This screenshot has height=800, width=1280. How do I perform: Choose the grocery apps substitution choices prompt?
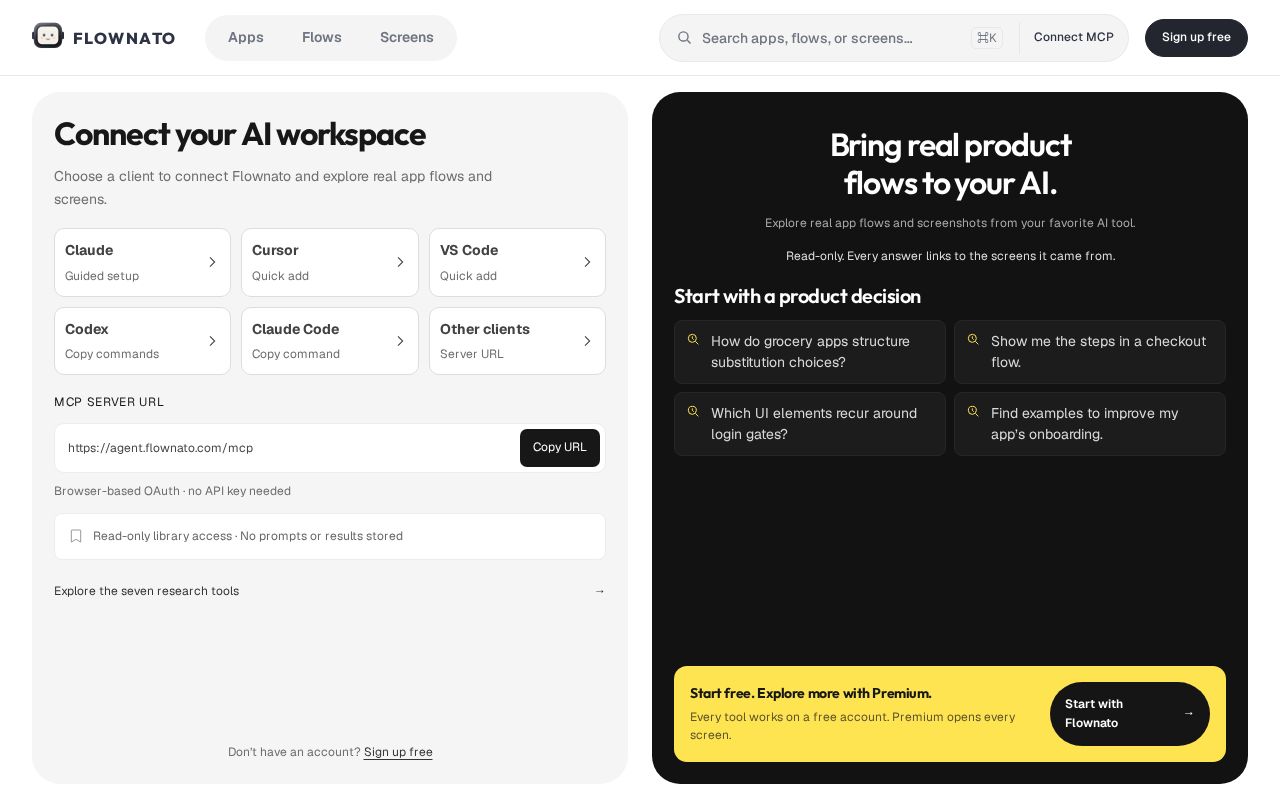click(x=810, y=352)
